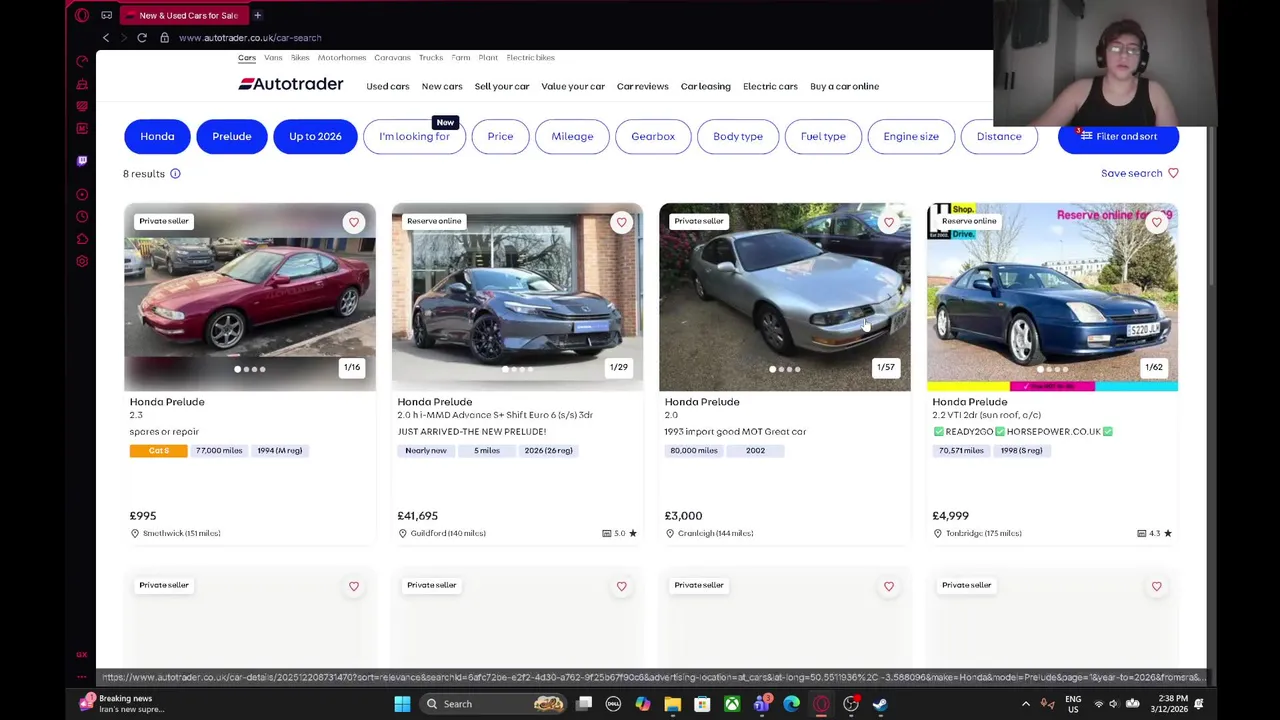This screenshot has width=1280, height=720.
Task: Open the Body type filter dropdown
Action: [x=738, y=136]
